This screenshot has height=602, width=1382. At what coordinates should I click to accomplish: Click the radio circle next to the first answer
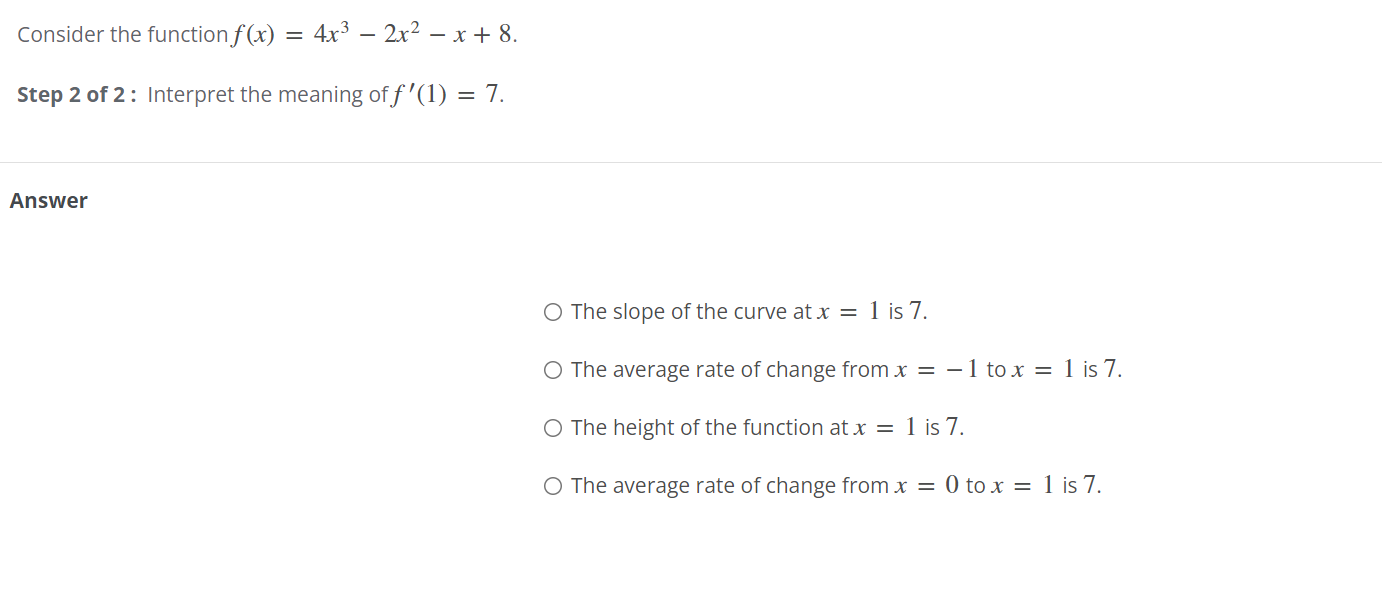[552, 311]
